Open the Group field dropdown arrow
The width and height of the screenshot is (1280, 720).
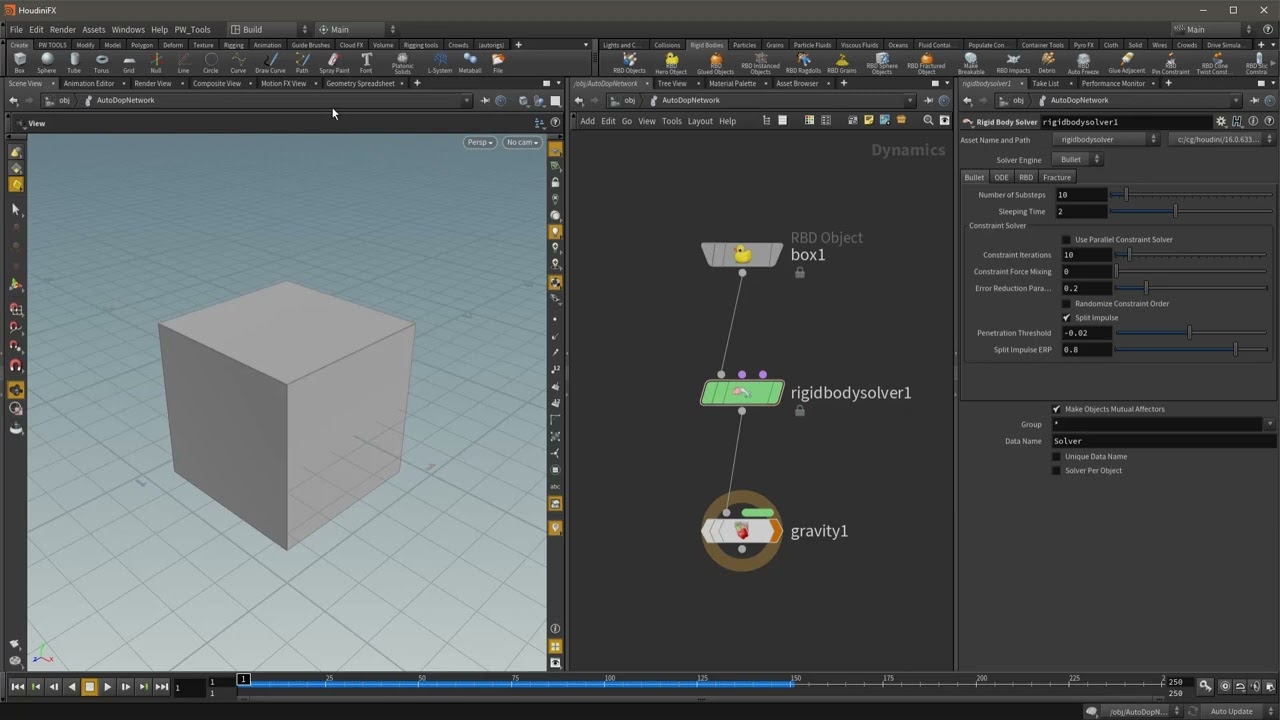(x=1270, y=425)
